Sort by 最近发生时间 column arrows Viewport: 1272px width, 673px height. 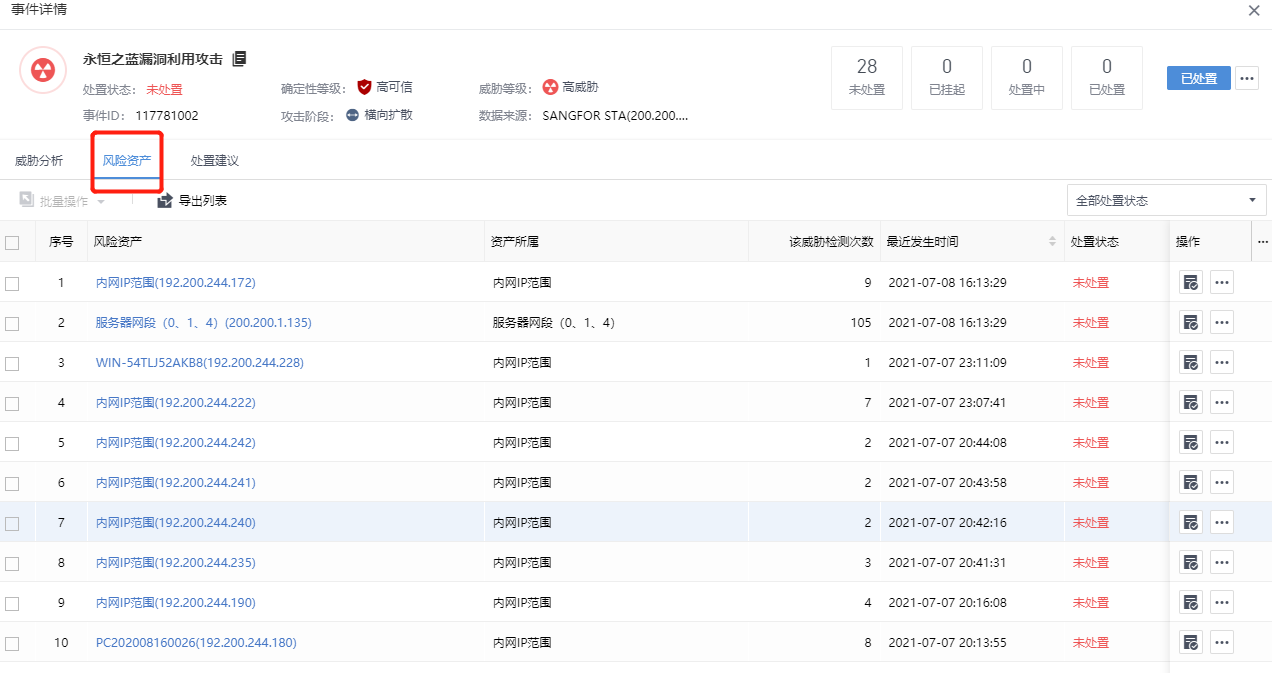click(x=1052, y=242)
